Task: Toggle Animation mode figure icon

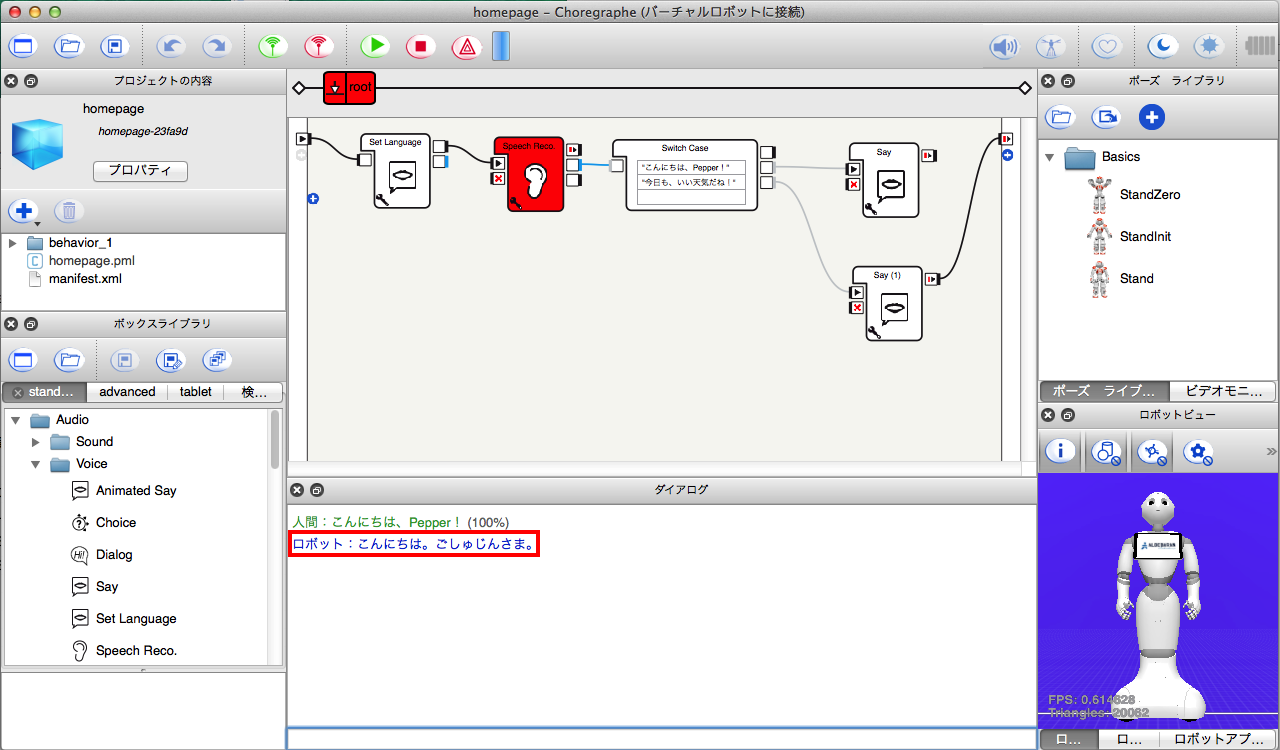Action: pos(1050,46)
